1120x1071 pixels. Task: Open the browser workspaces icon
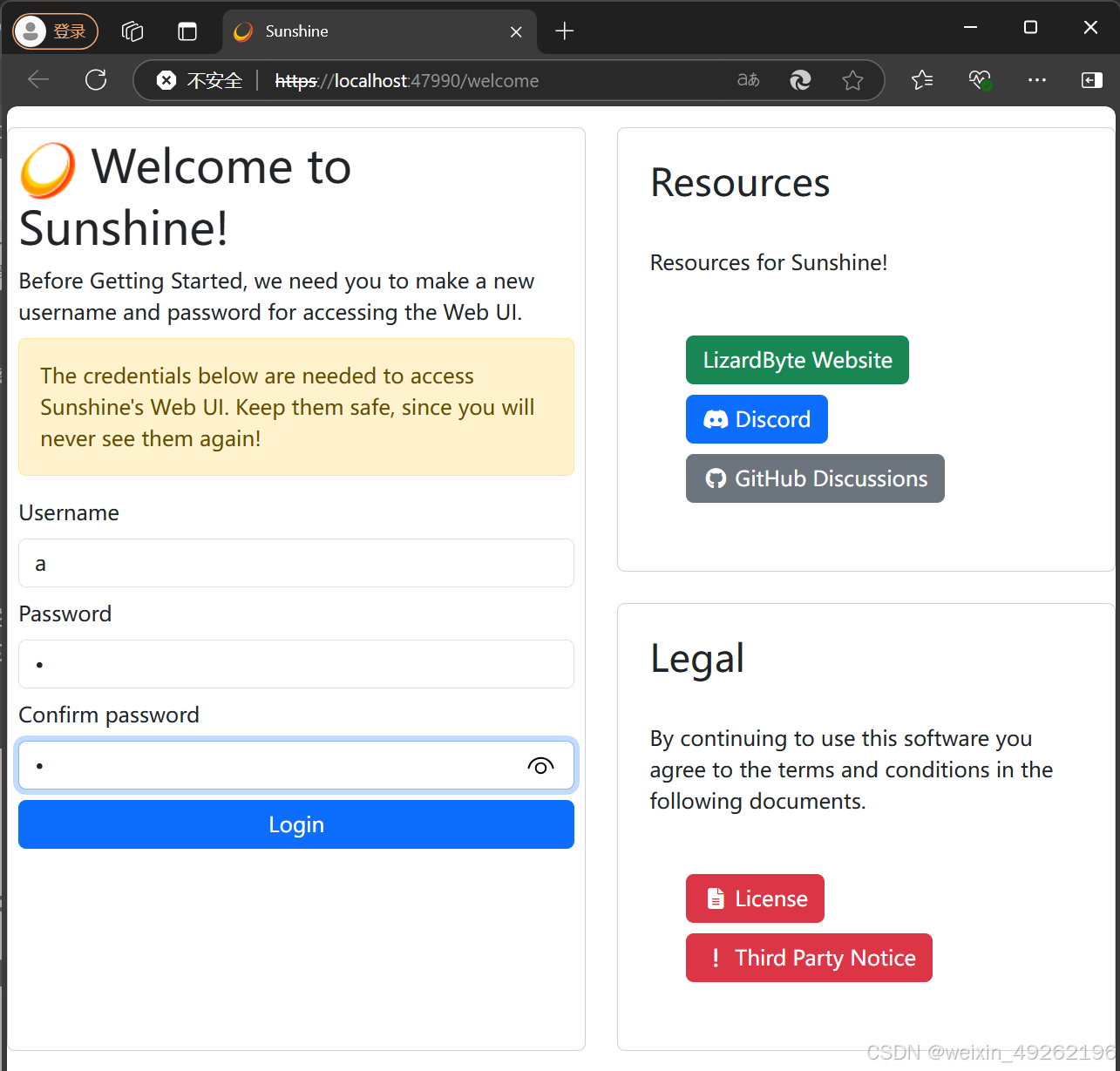click(132, 31)
